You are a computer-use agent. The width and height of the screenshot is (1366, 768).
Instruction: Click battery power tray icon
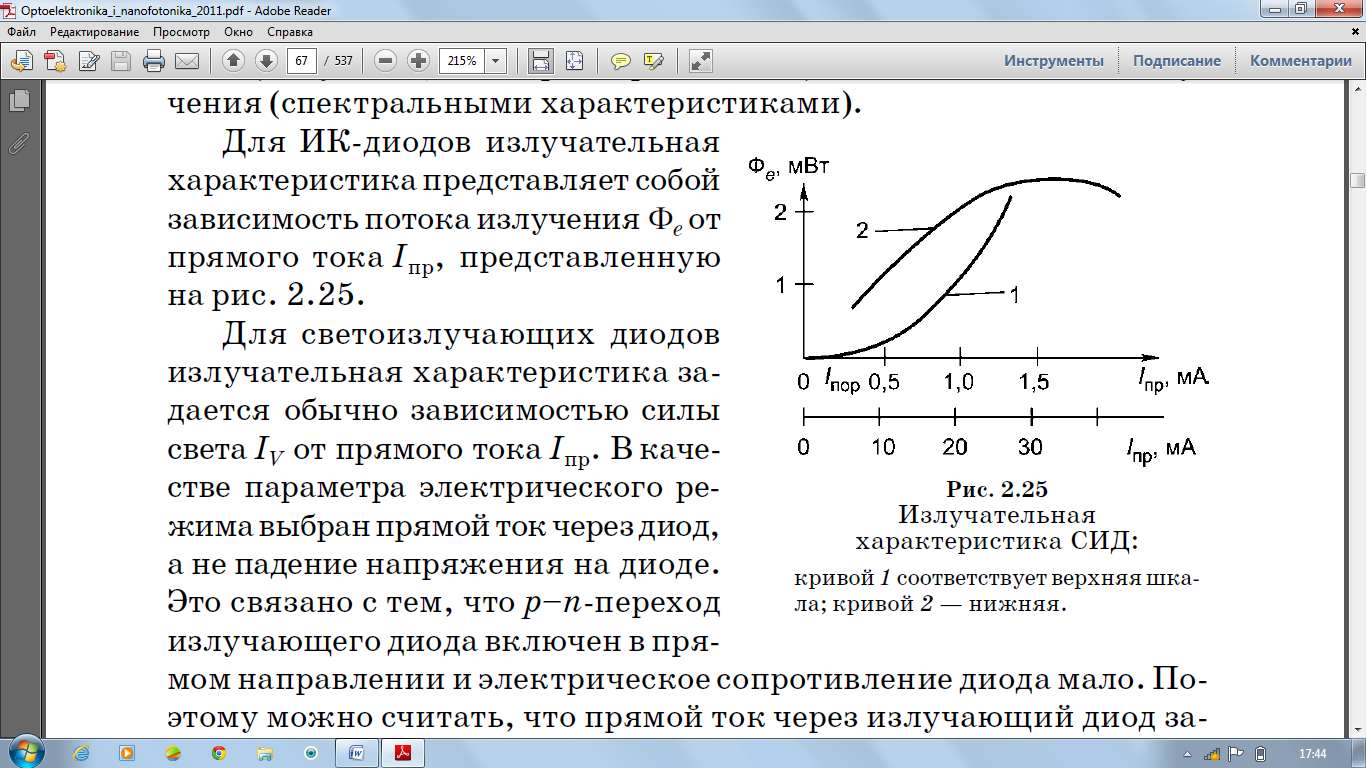pyautogui.click(x=1260, y=754)
